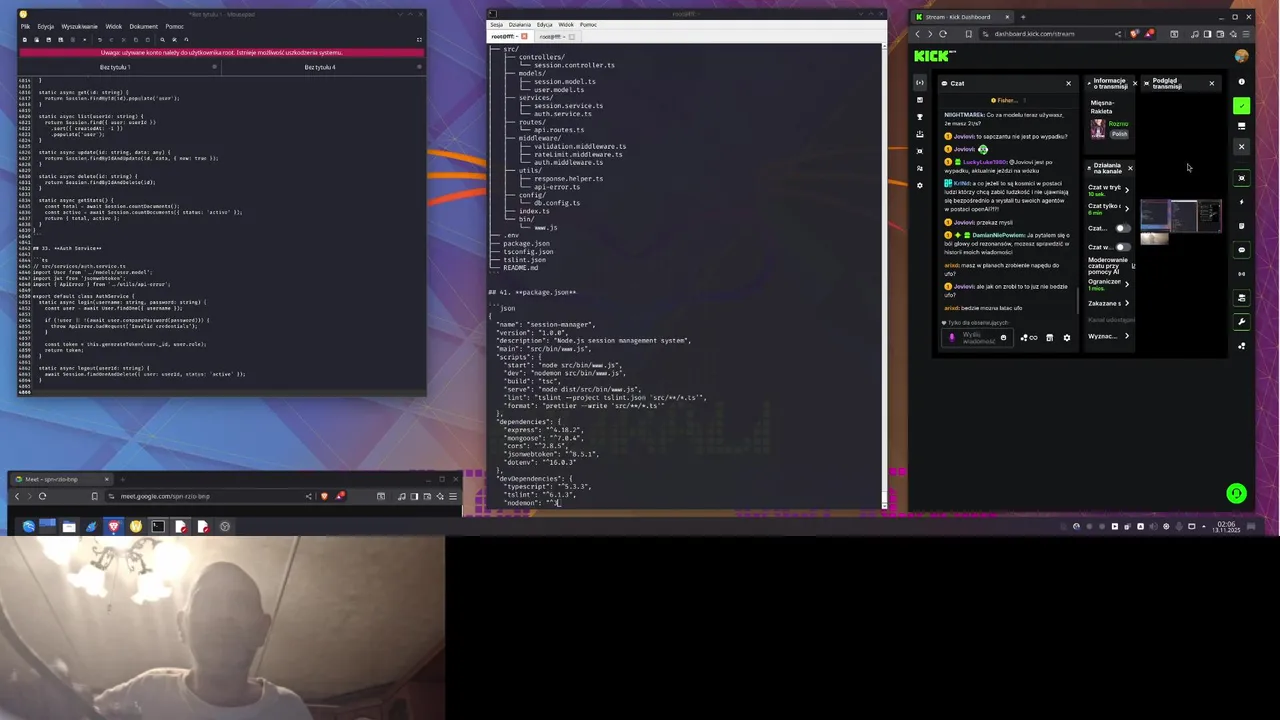
Task: Click meet.google.com address bar
Action: click(x=165, y=496)
